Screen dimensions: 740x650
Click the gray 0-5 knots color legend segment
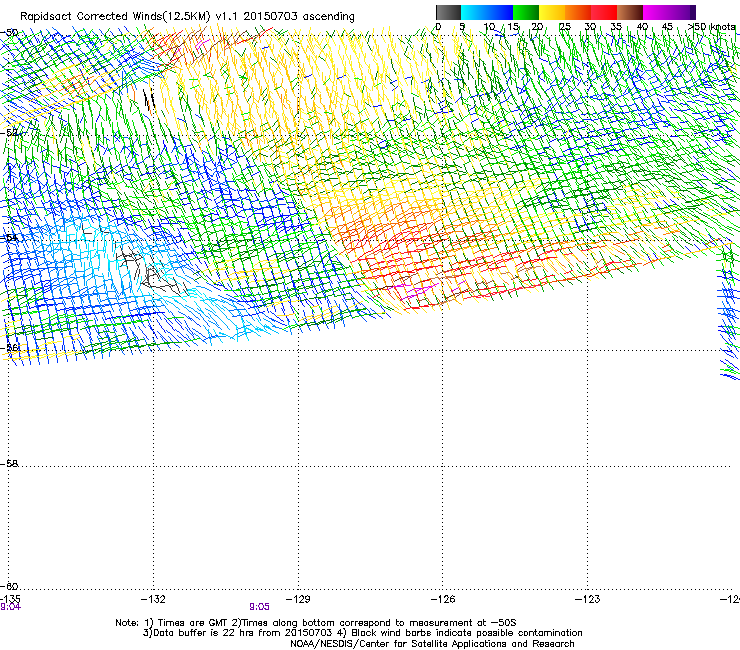click(448, 12)
